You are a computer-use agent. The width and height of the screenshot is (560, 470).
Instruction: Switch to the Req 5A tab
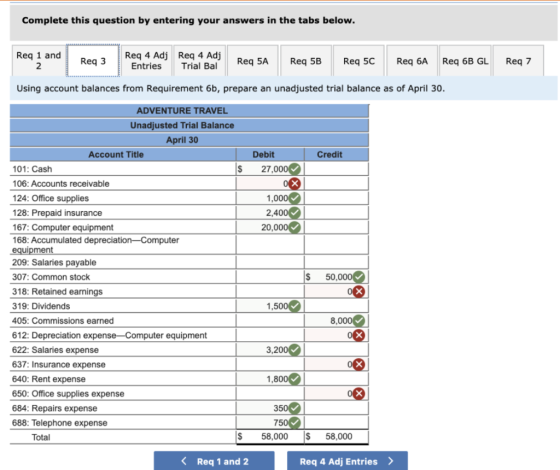[x=252, y=61]
